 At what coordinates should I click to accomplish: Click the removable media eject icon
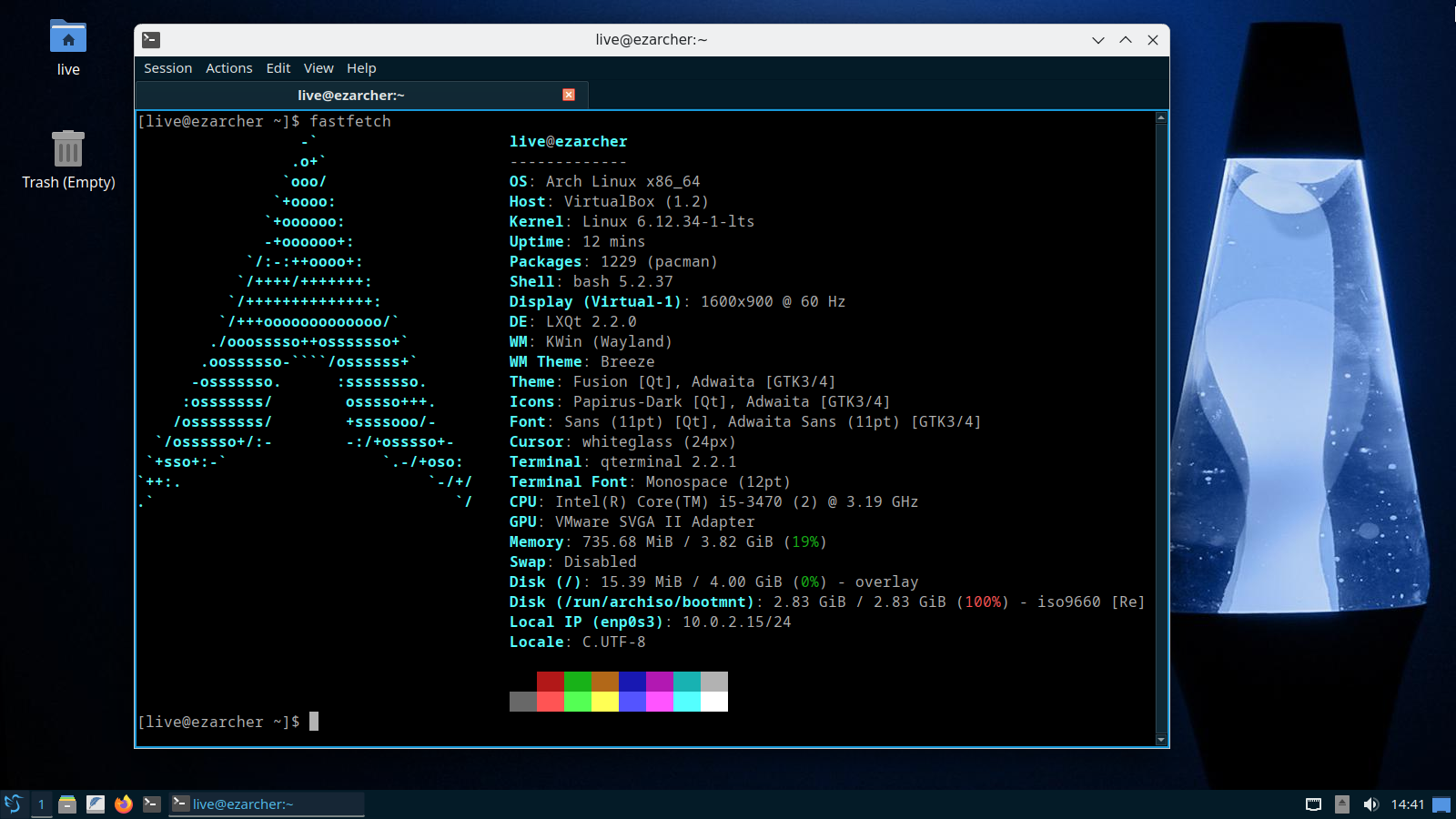pos(1342,804)
